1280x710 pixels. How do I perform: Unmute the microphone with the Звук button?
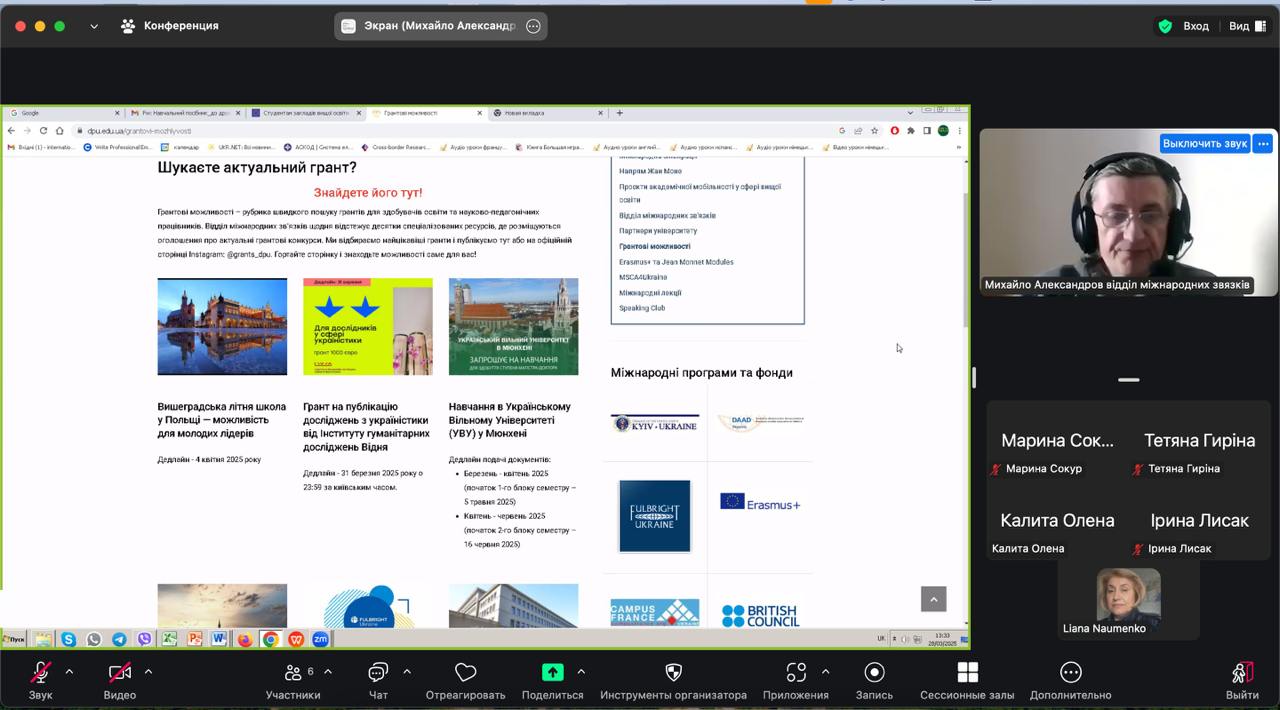point(41,682)
